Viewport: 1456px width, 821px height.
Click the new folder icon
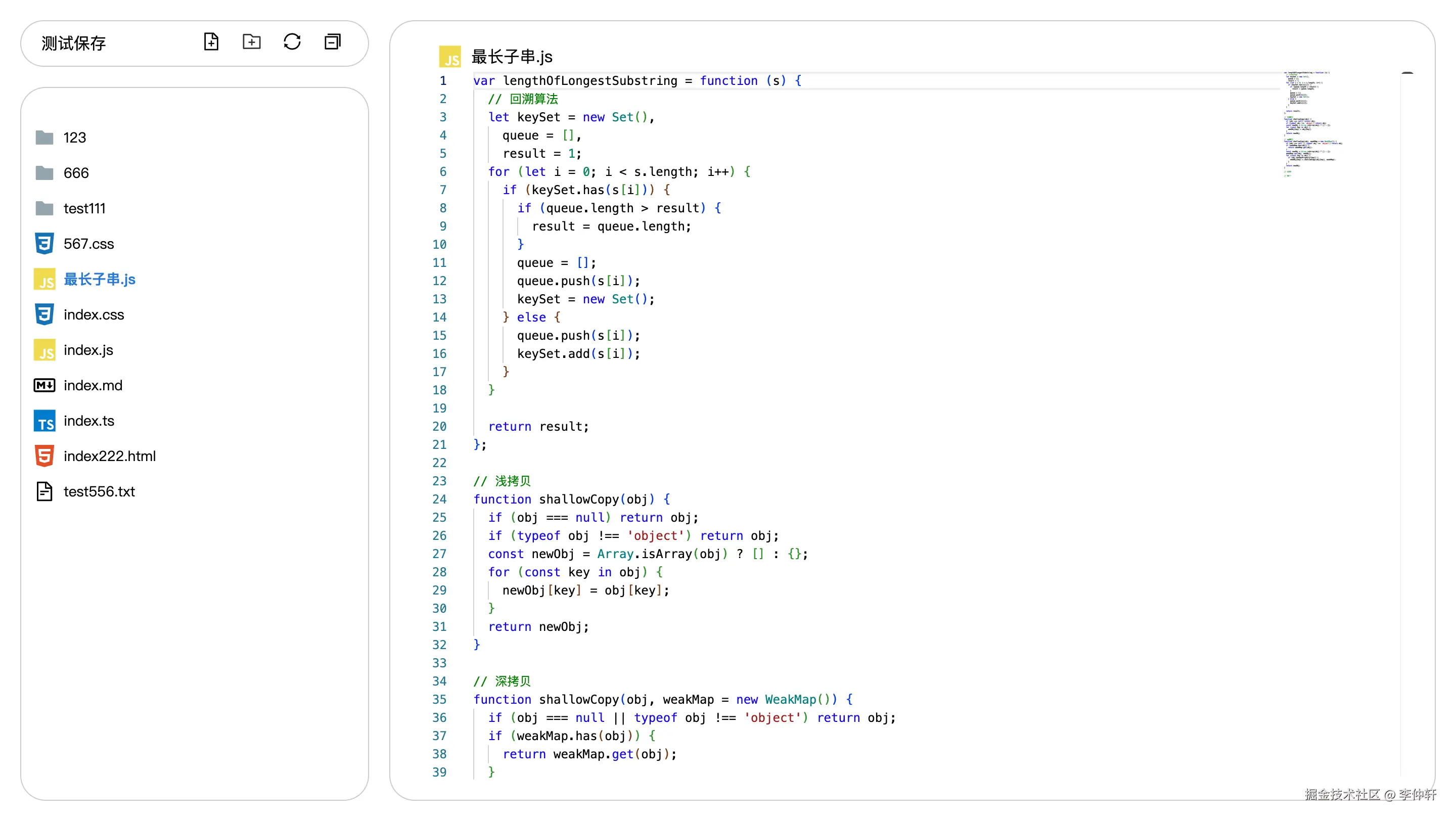pos(252,42)
